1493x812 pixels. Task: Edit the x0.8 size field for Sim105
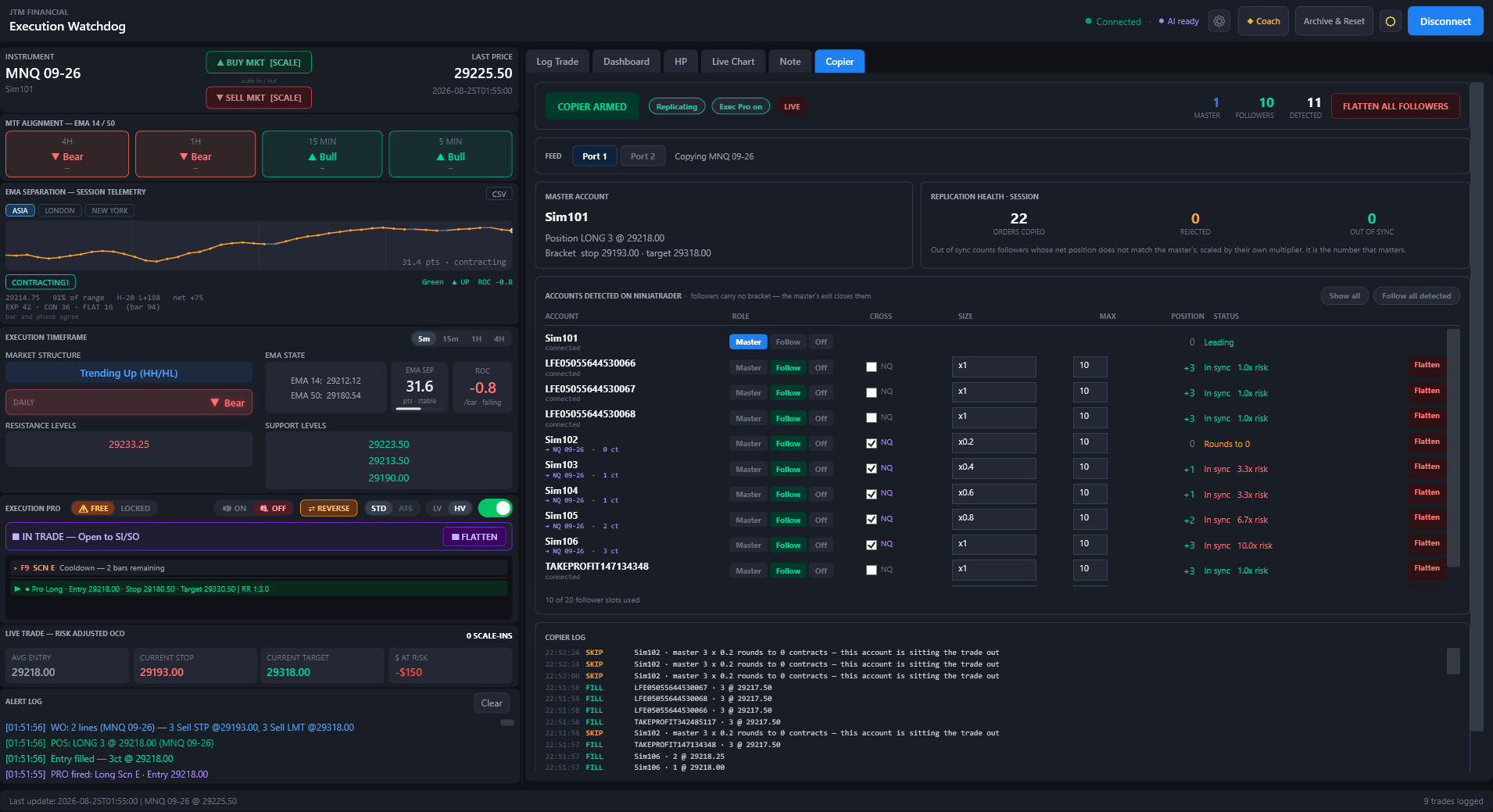tap(994, 519)
